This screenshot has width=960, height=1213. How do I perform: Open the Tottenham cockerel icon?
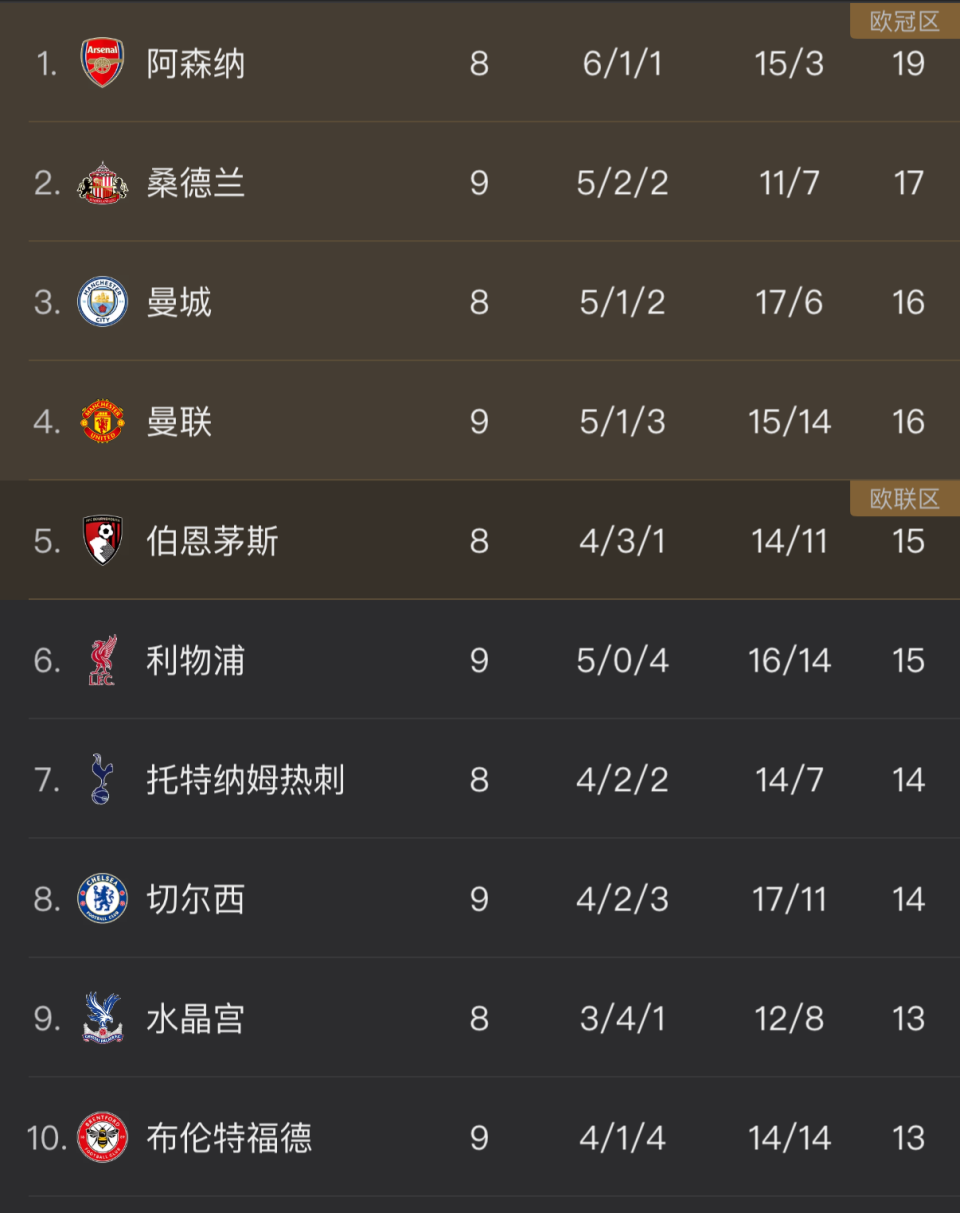pos(102,780)
